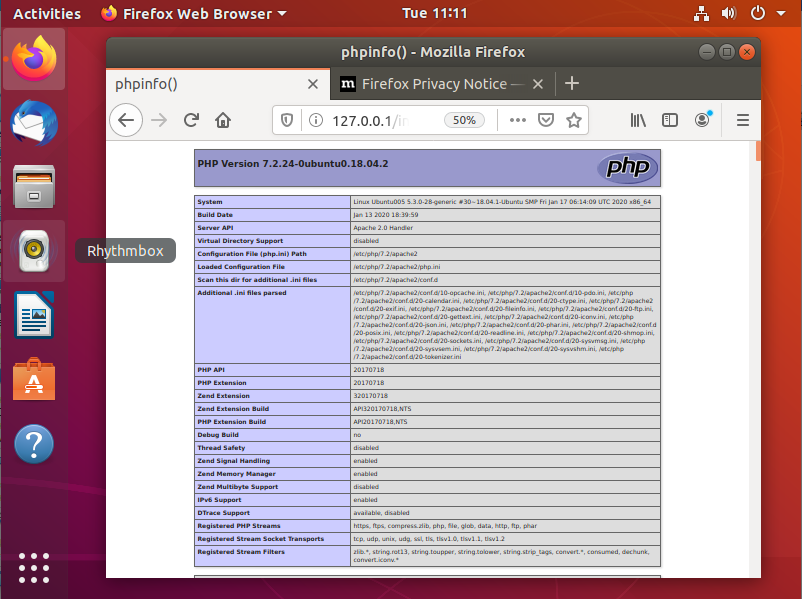The width and height of the screenshot is (802, 599).
Task: Click the Configuration File (php.ini) Path label
Action: click(x=252, y=254)
